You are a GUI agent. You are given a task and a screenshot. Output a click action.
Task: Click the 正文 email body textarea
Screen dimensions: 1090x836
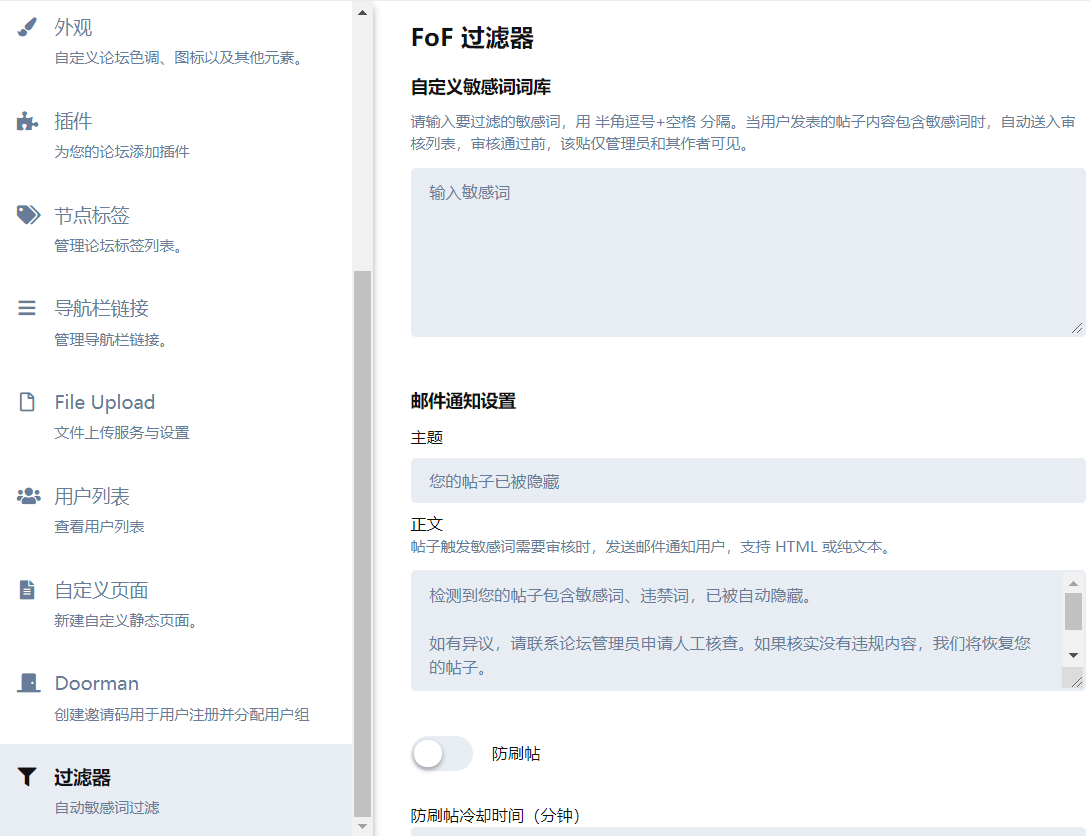coord(736,630)
